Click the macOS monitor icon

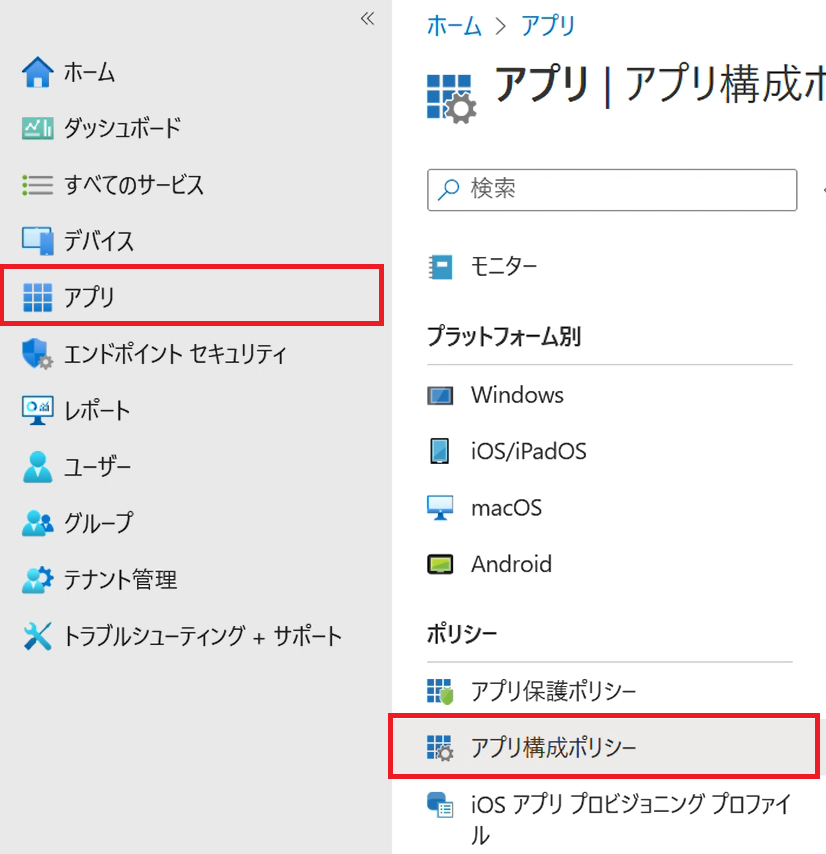[x=440, y=508]
